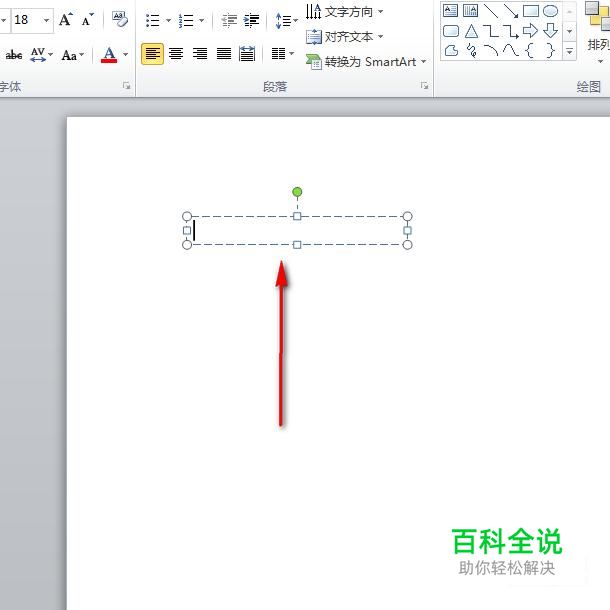Screen dimensions: 610x610
Task: Open the 段落 paragraph dialog launcher
Action: tap(424, 86)
